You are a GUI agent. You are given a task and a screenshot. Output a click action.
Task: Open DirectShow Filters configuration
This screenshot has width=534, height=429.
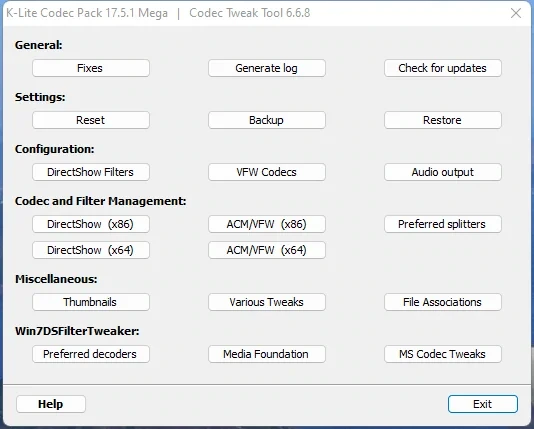click(91, 172)
